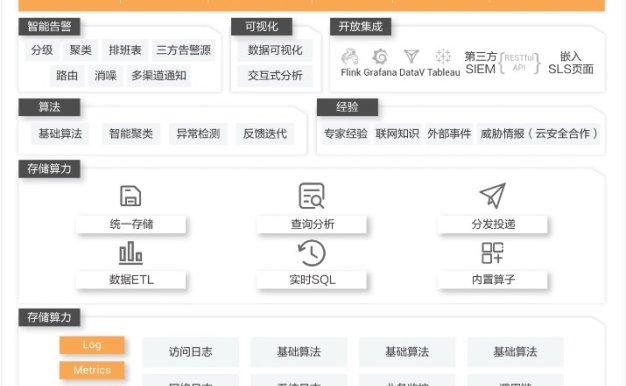
Task: Open the 内置算子 button
Action: click(493, 279)
